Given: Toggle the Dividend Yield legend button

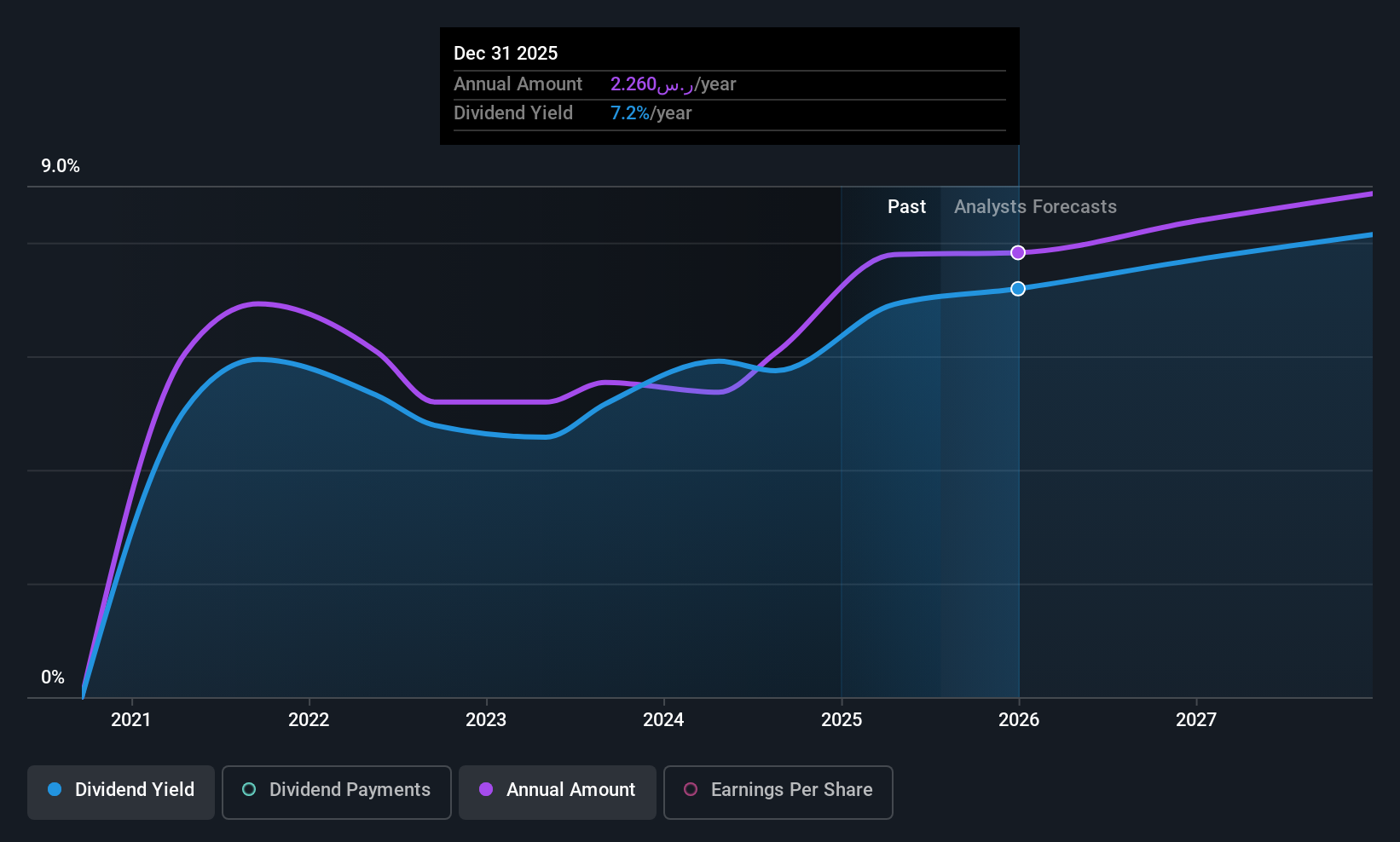Looking at the screenshot, I should point(121,793).
